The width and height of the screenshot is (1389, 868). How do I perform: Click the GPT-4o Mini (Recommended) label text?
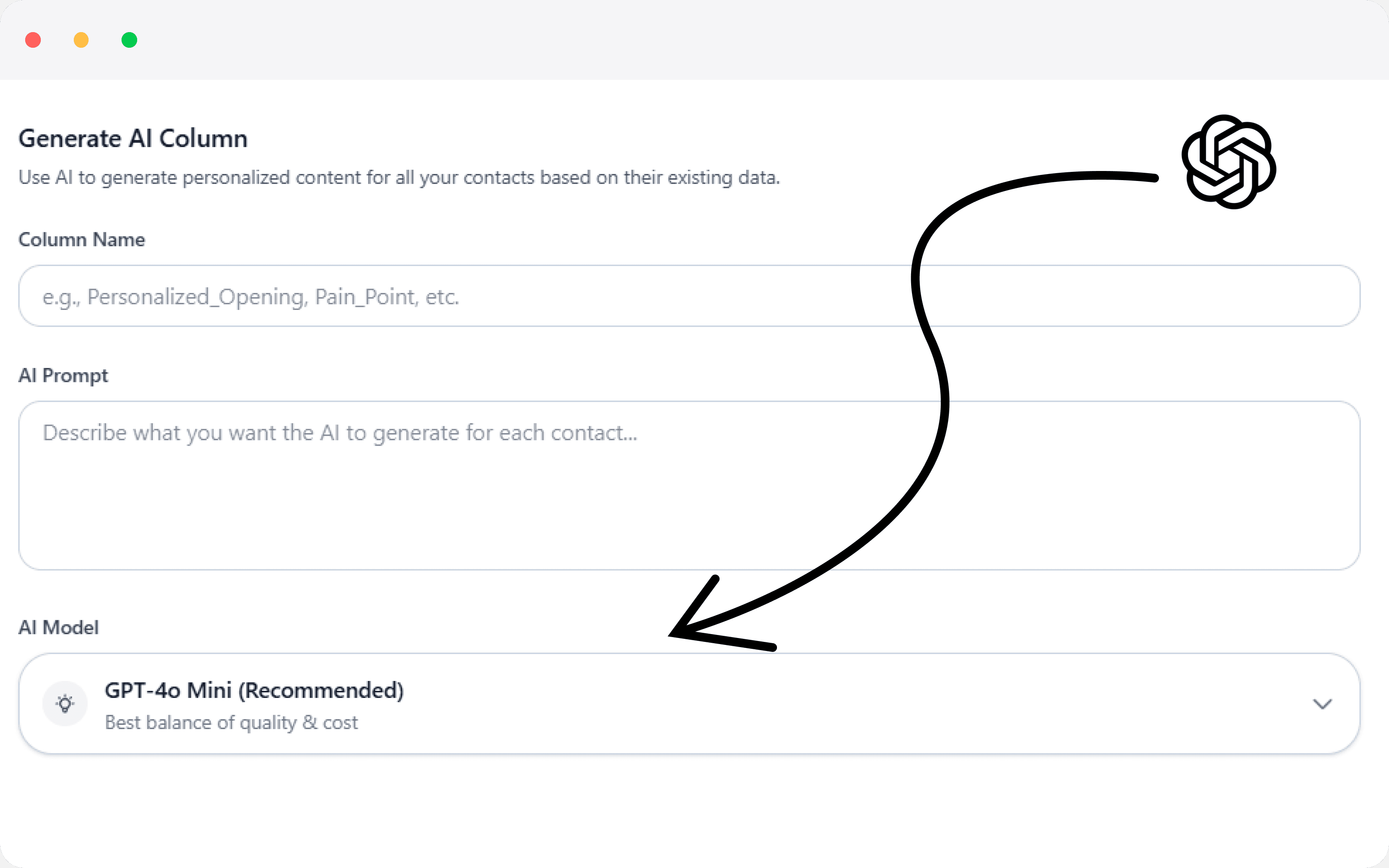coord(254,690)
